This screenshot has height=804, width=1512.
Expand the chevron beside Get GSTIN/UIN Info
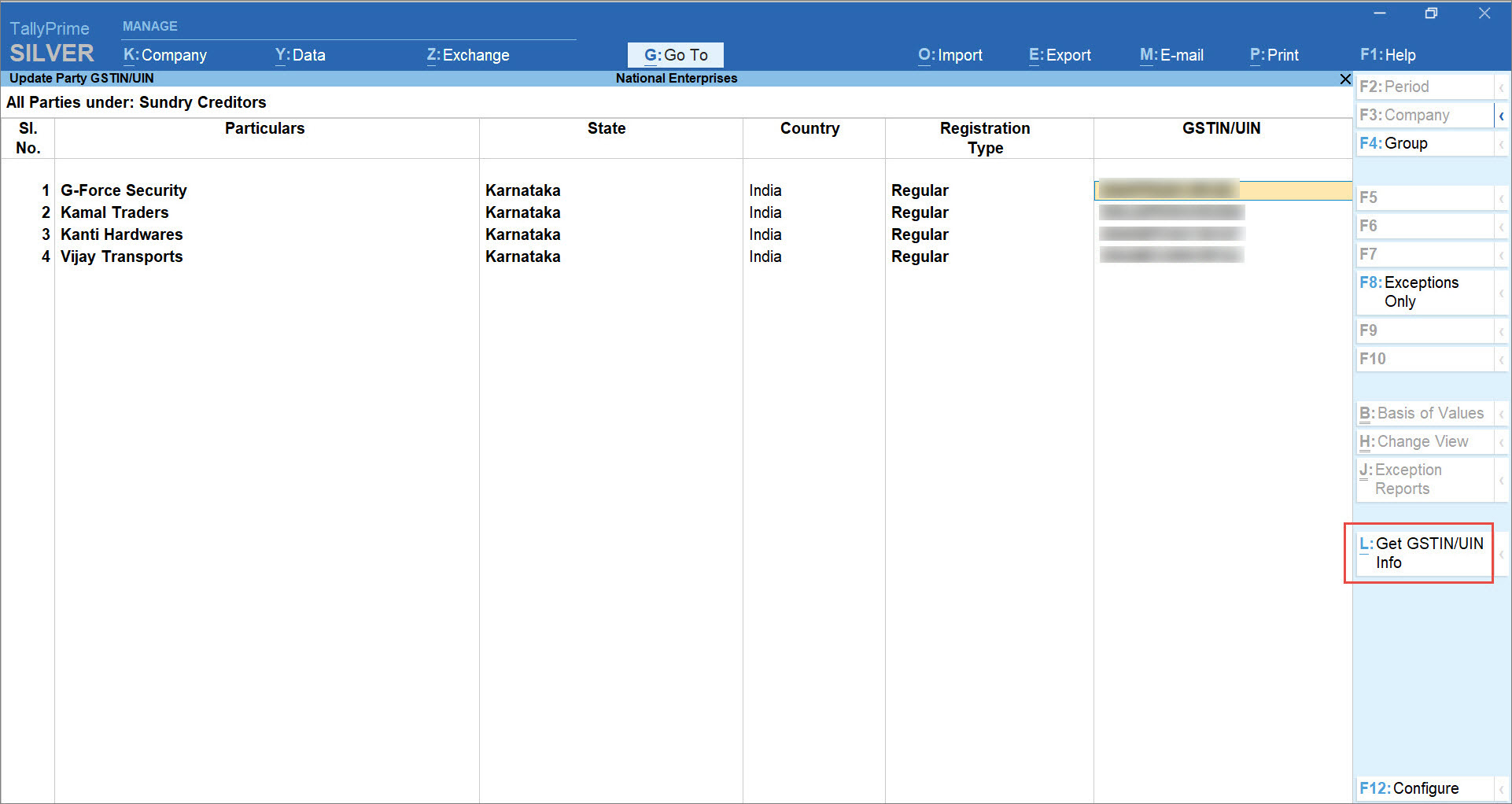pyautogui.click(x=1502, y=554)
